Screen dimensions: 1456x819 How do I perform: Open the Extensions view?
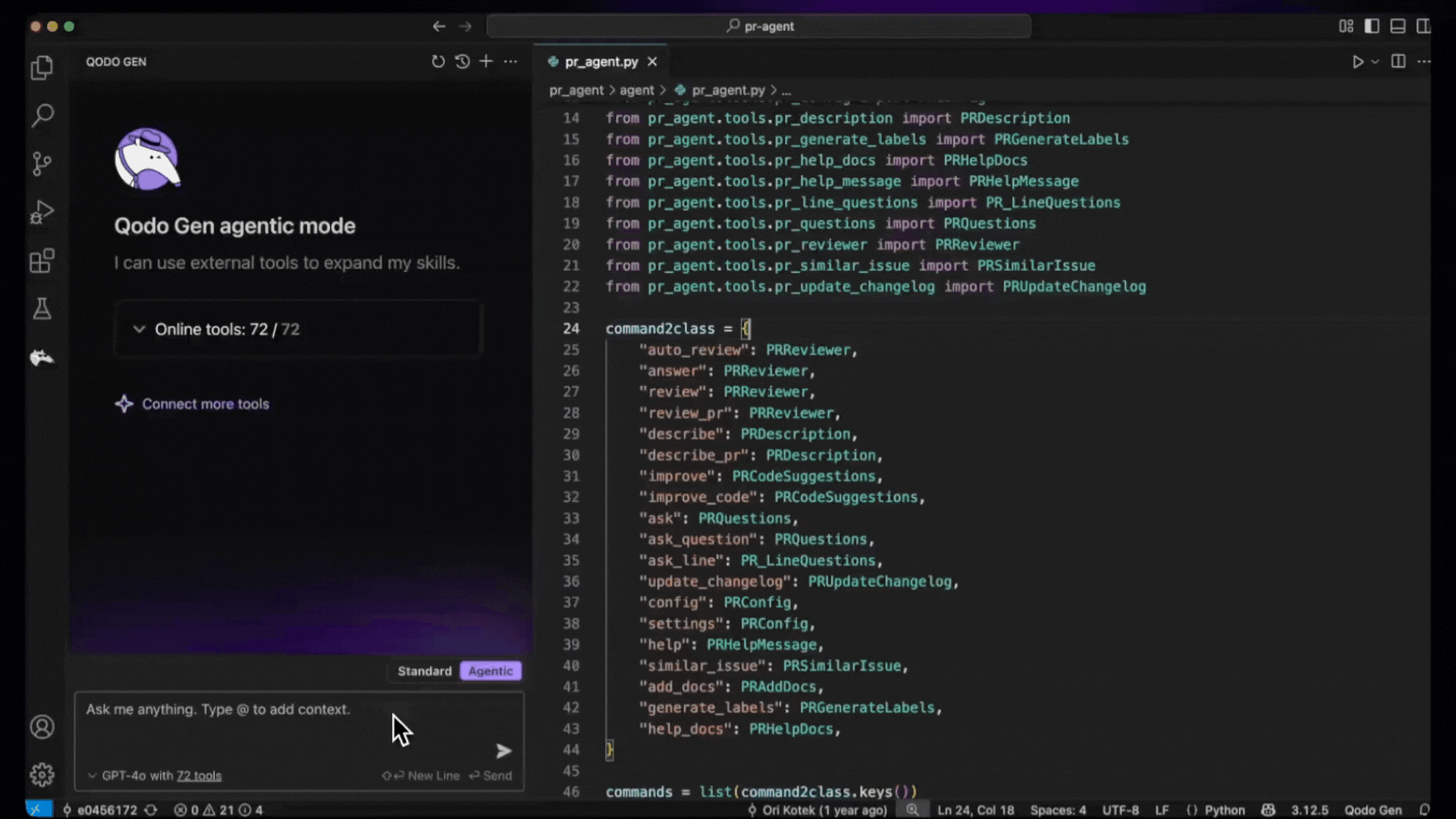point(42,261)
